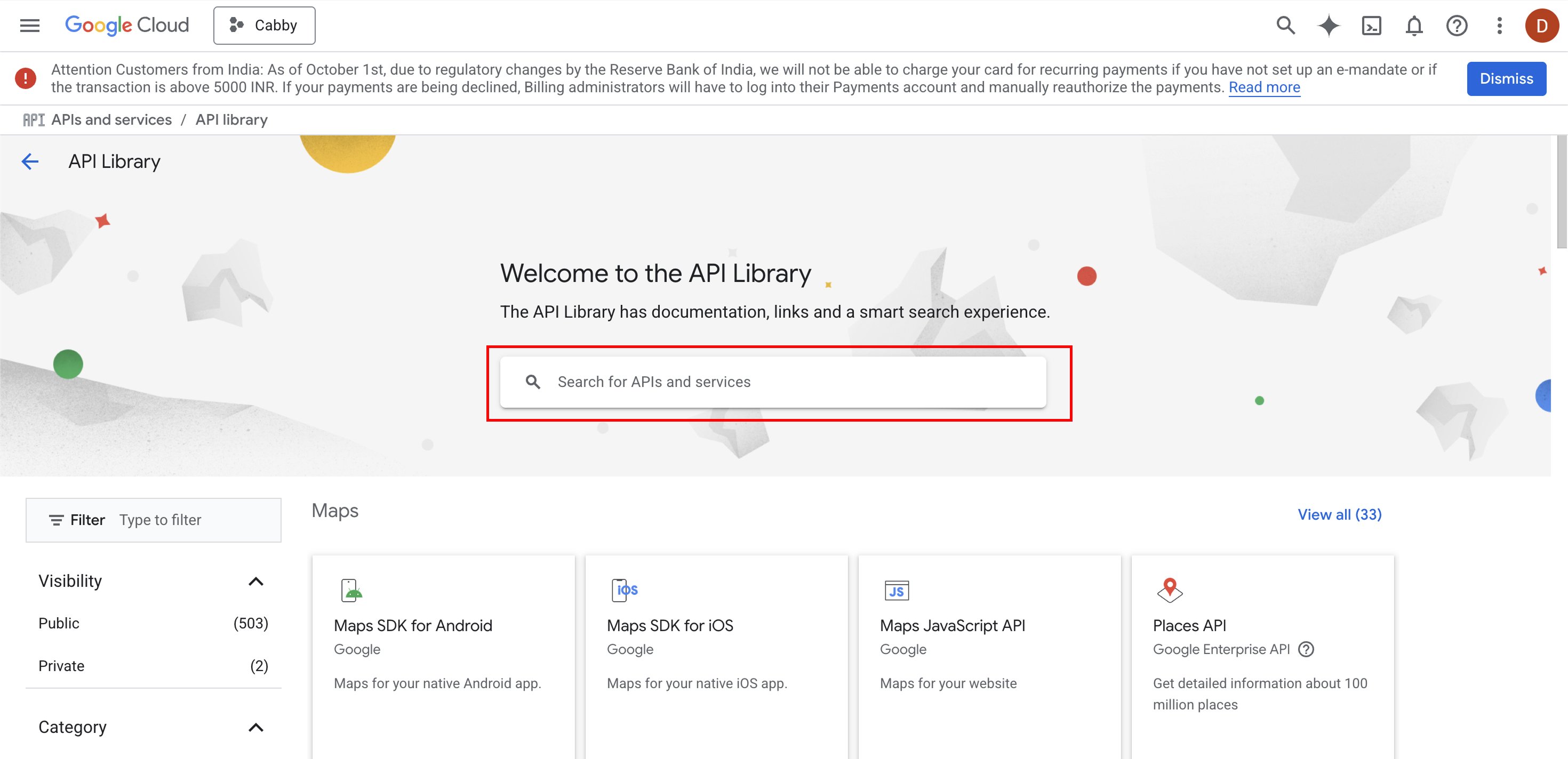Open the main navigation hamburger menu
Viewport: 1568px width, 759px height.
point(29,26)
